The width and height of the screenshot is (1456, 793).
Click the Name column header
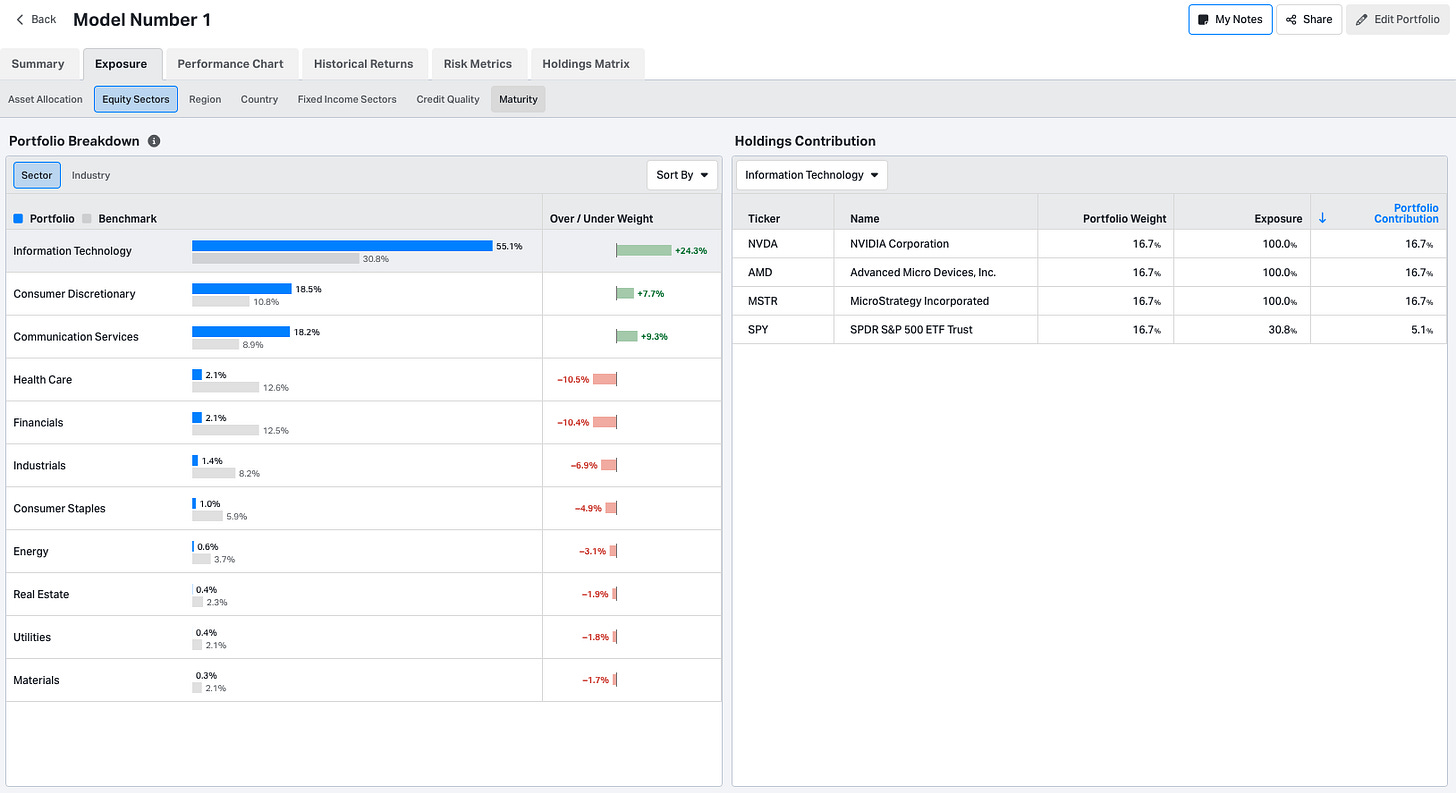coord(864,218)
